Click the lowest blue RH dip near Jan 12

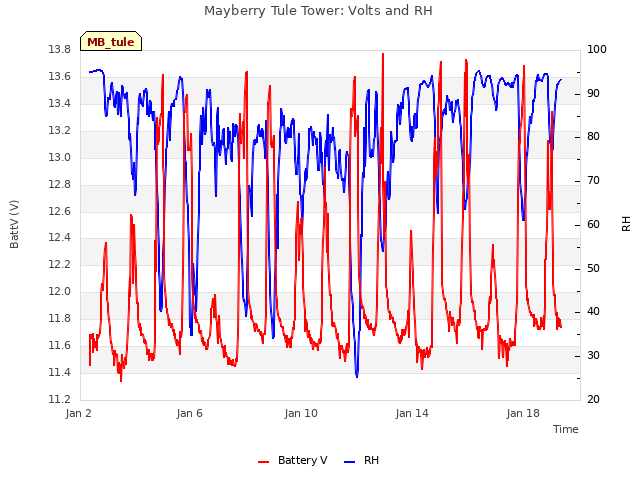[357, 376]
